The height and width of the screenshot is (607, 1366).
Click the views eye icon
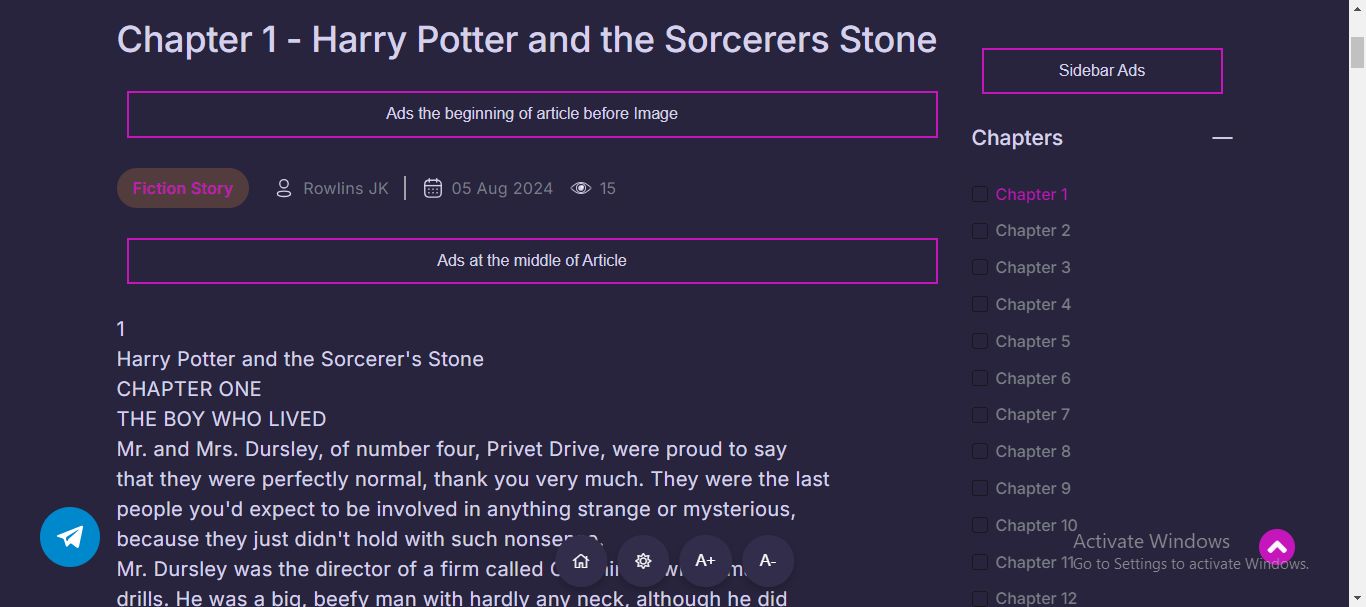coord(581,188)
